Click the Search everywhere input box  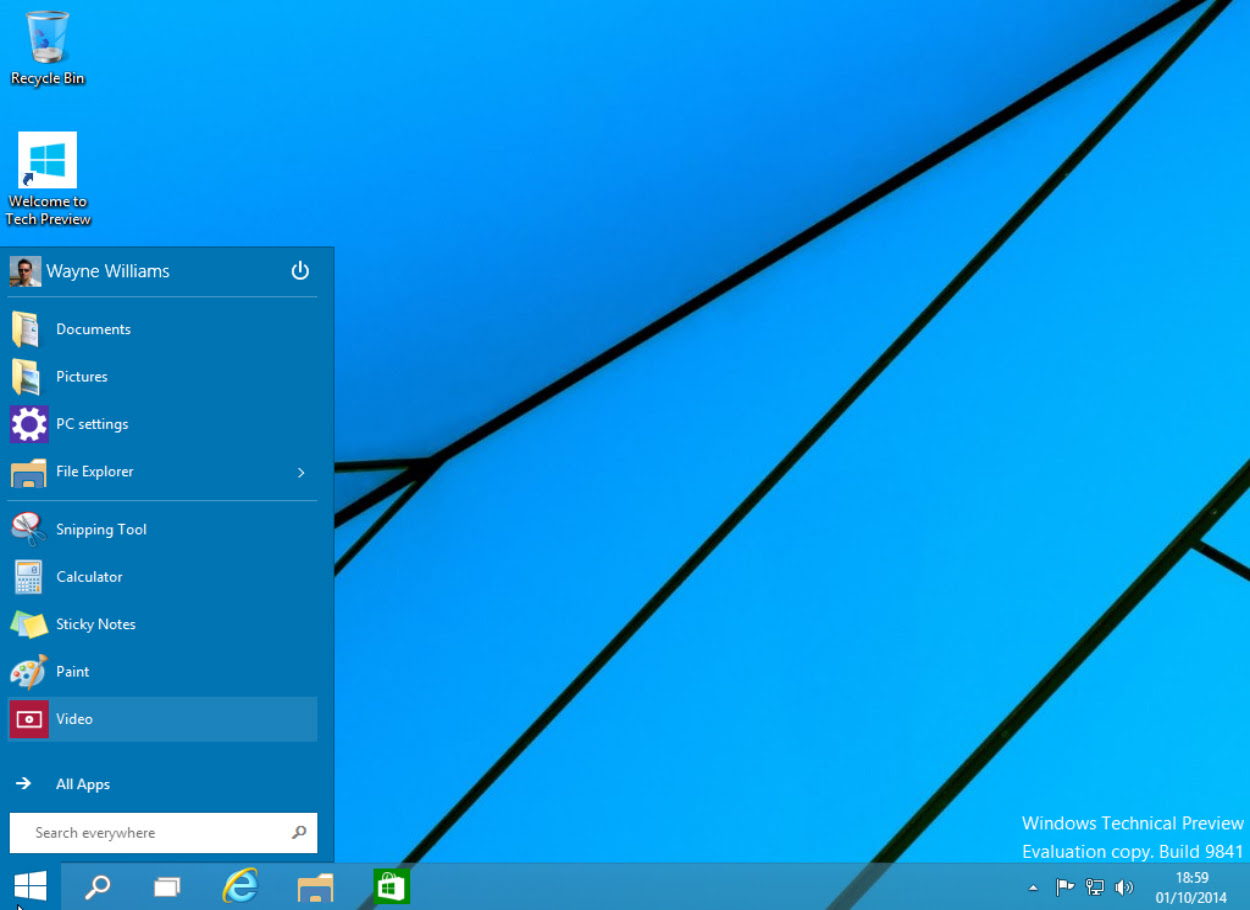pos(163,833)
